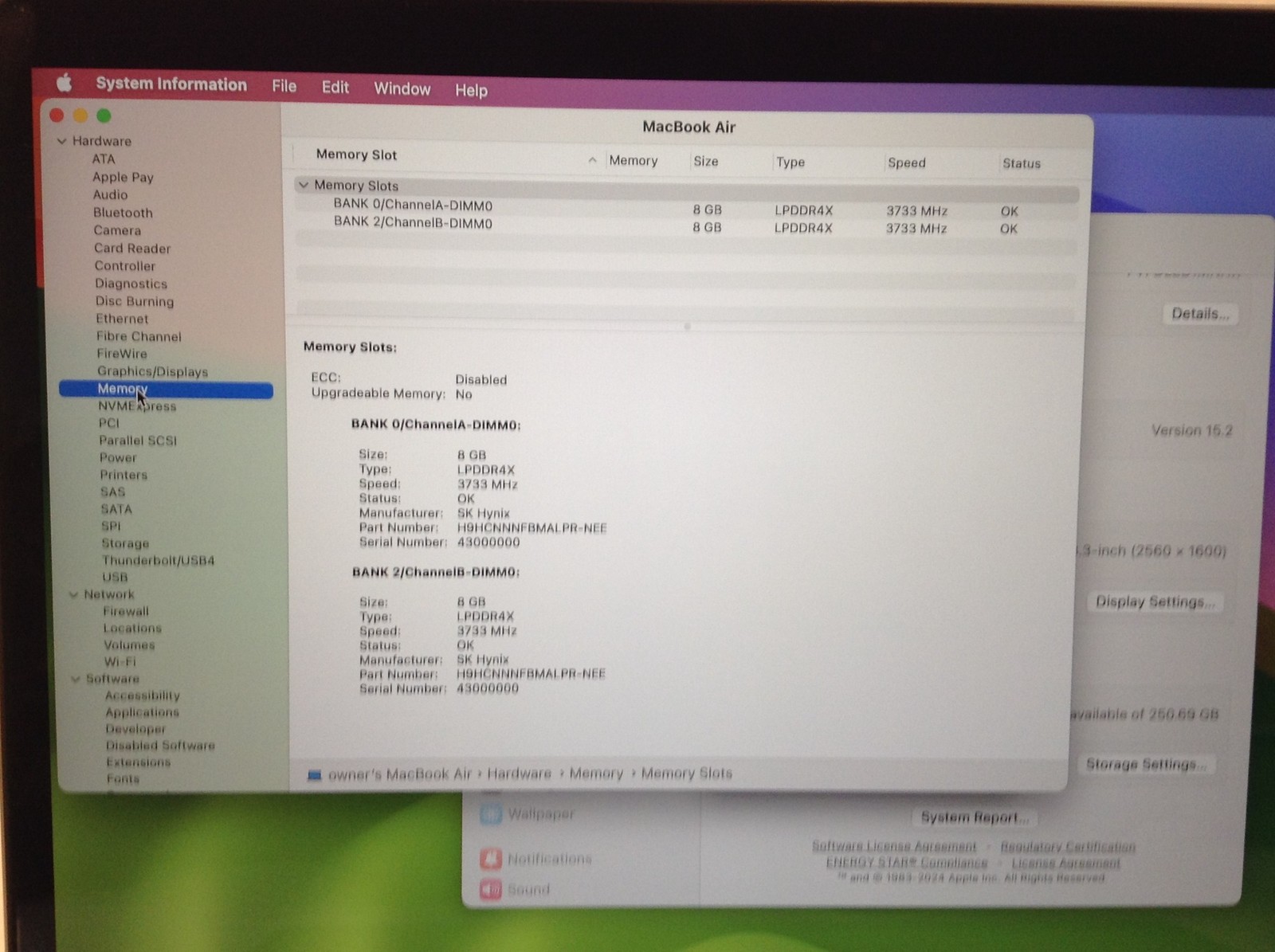Image resolution: width=1275 pixels, height=952 pixels.
Task: Open the Apple menu
Action: tap(65, 82)
